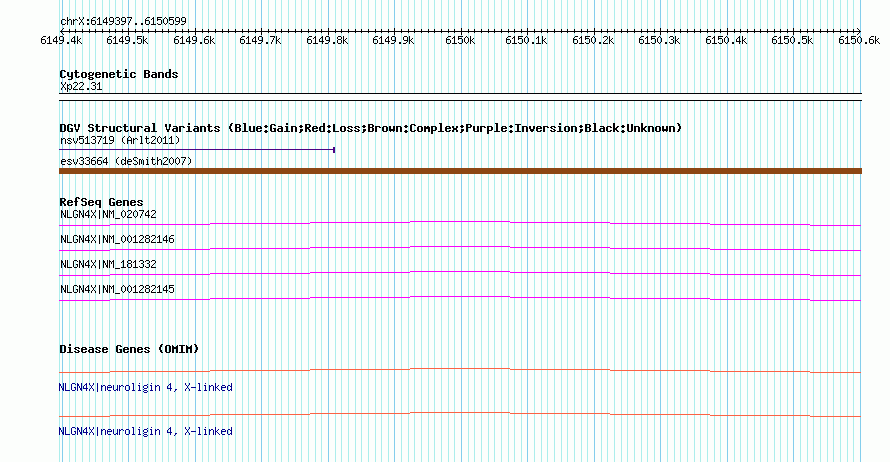
Task: Open transcript NLGN4X|NM_181332 label
Action: coord(108,264)
